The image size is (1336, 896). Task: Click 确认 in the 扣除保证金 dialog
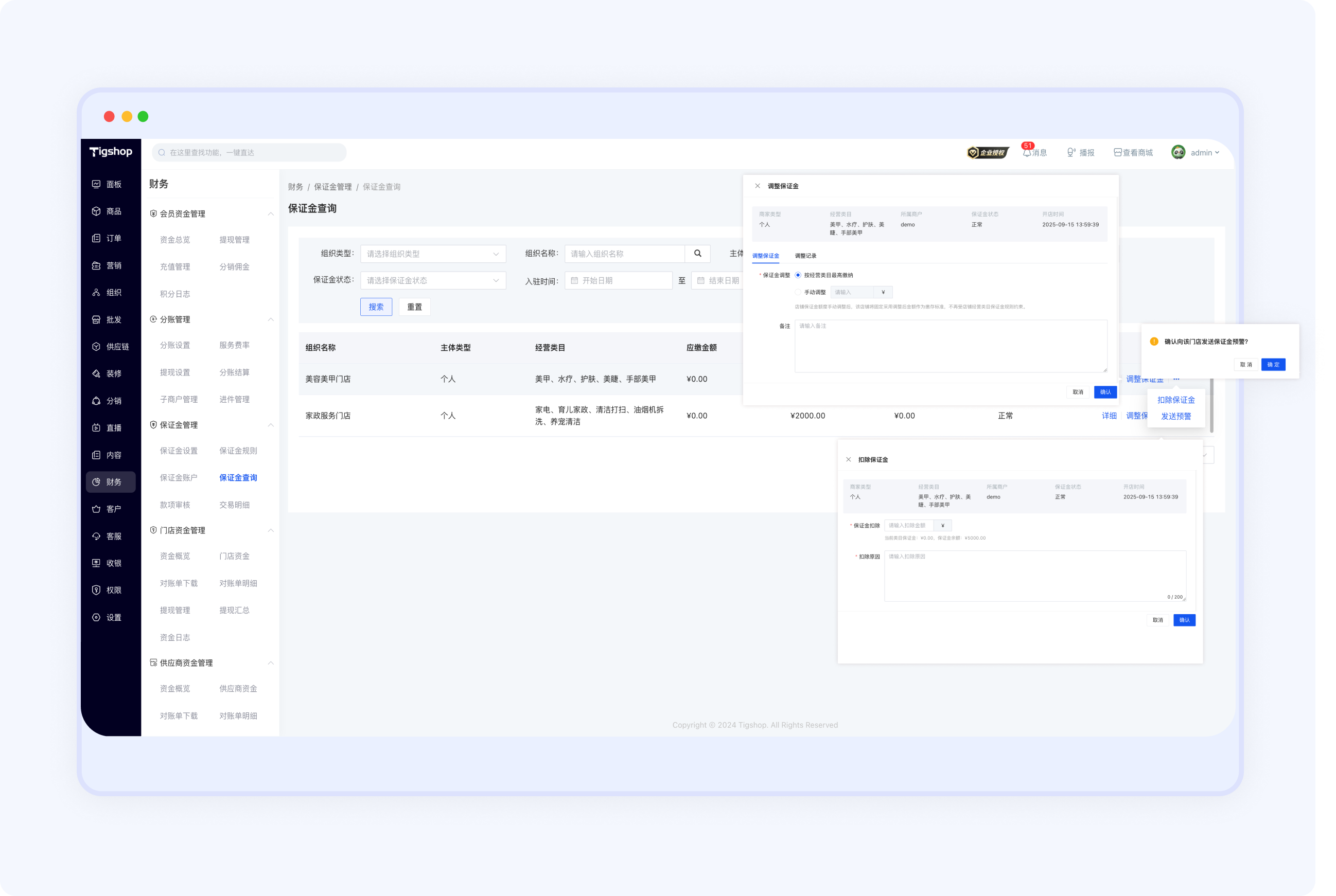pyautogui.click(x=1185, y=620)
